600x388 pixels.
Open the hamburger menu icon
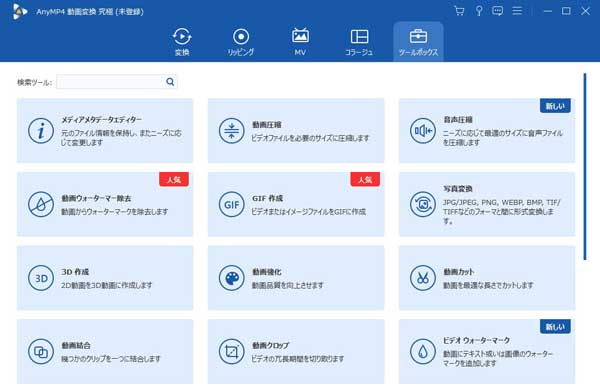pyautogui.click(x=517, y=11)
